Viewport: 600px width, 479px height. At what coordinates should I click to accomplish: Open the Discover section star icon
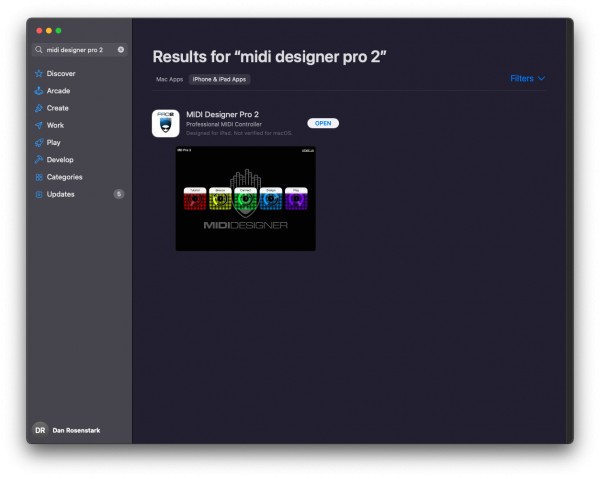click(39, 73)
